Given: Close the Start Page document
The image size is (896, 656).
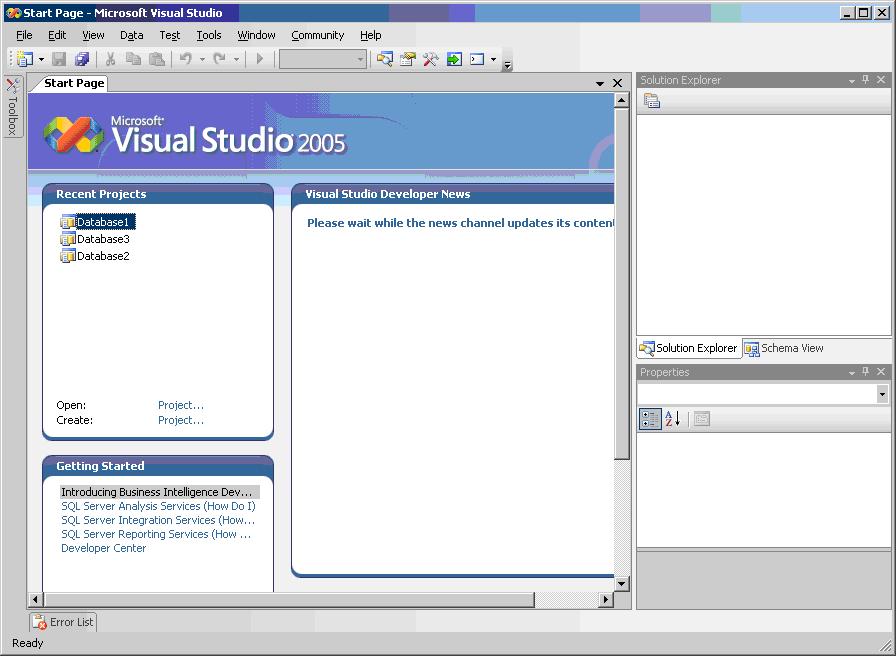Looking at the screenshot, I should click(618, 83).
